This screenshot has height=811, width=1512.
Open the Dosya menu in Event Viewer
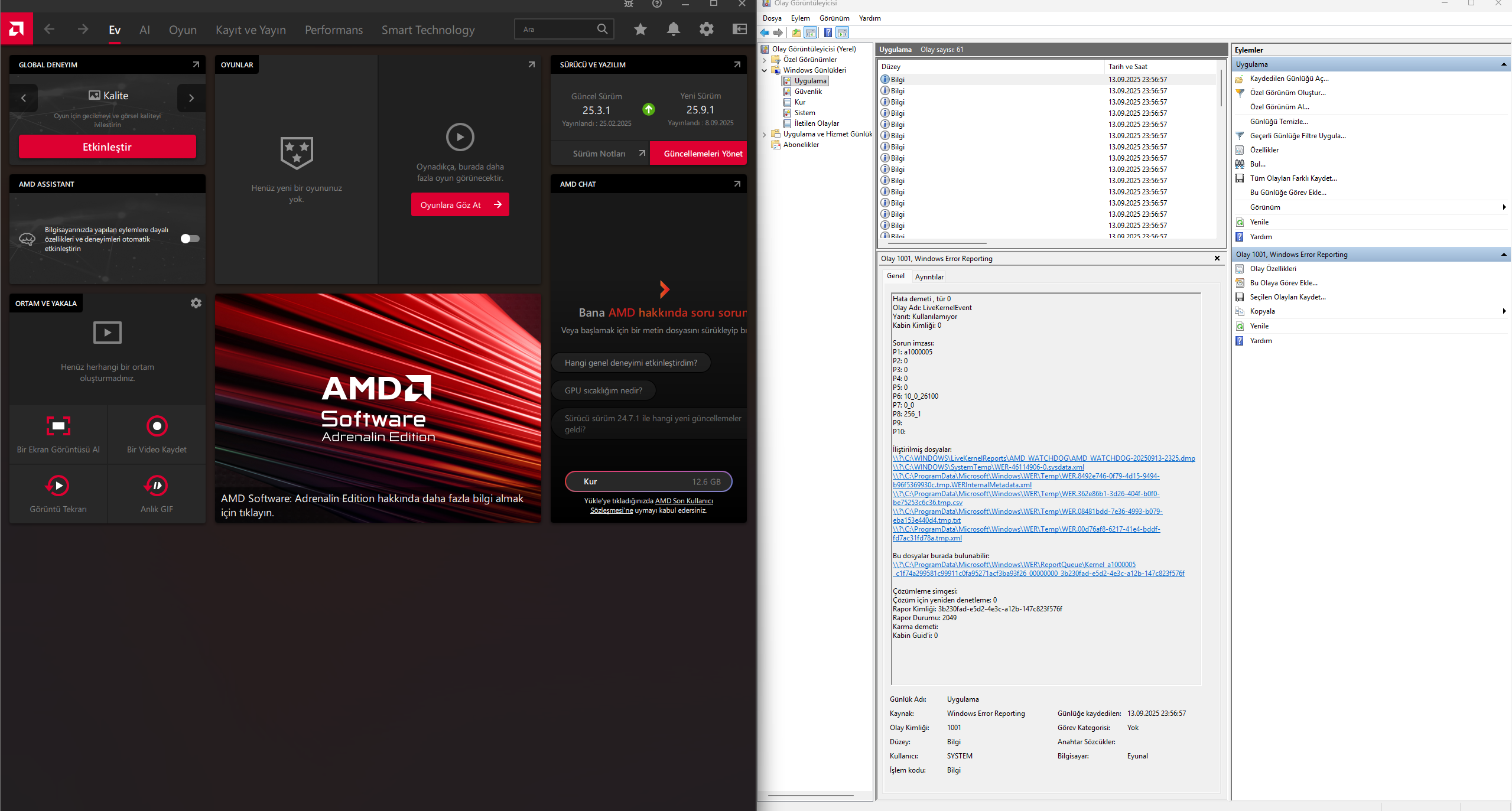point(772,18)
